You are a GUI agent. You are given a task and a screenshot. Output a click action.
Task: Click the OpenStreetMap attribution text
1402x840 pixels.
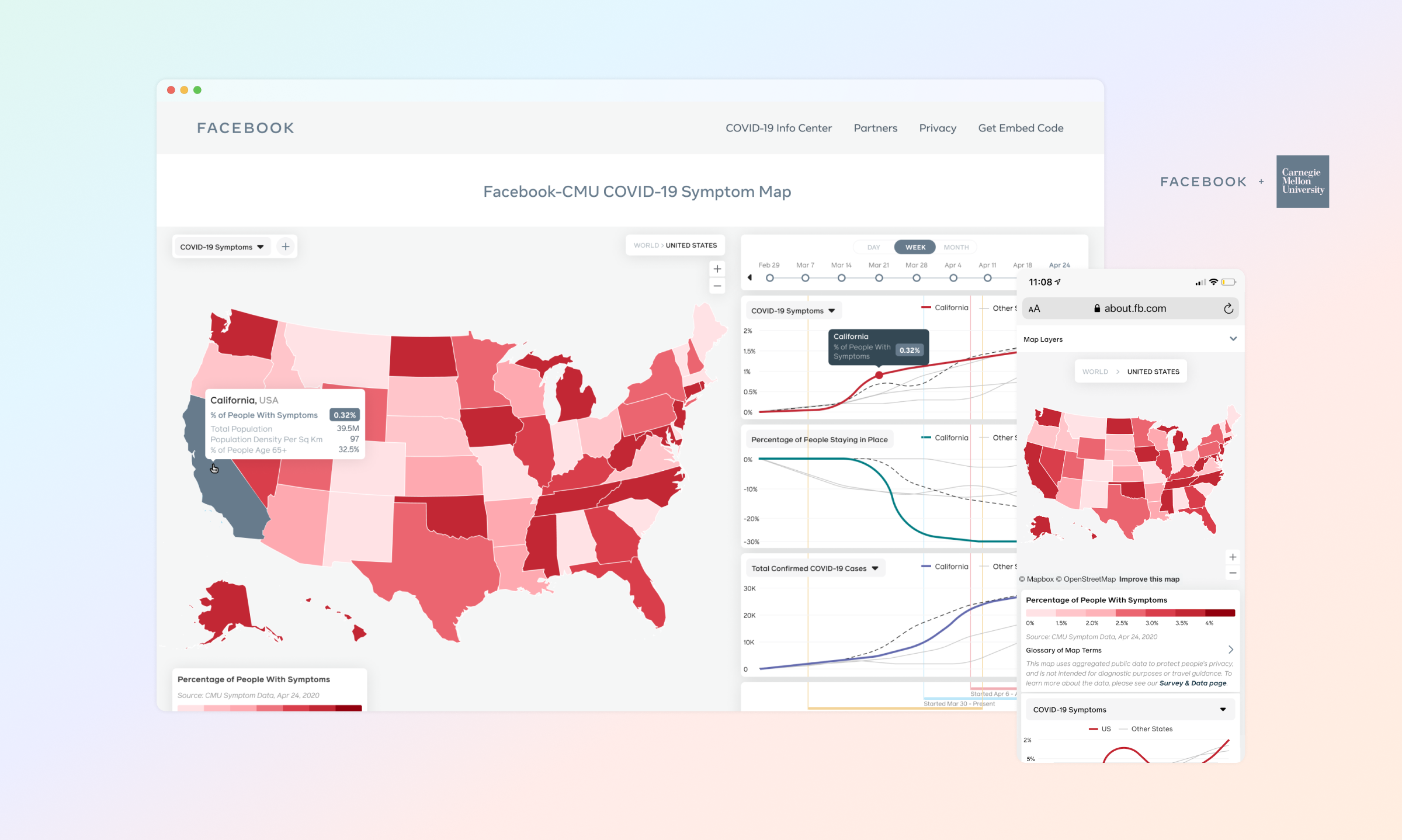click(x=1085, y=579)
